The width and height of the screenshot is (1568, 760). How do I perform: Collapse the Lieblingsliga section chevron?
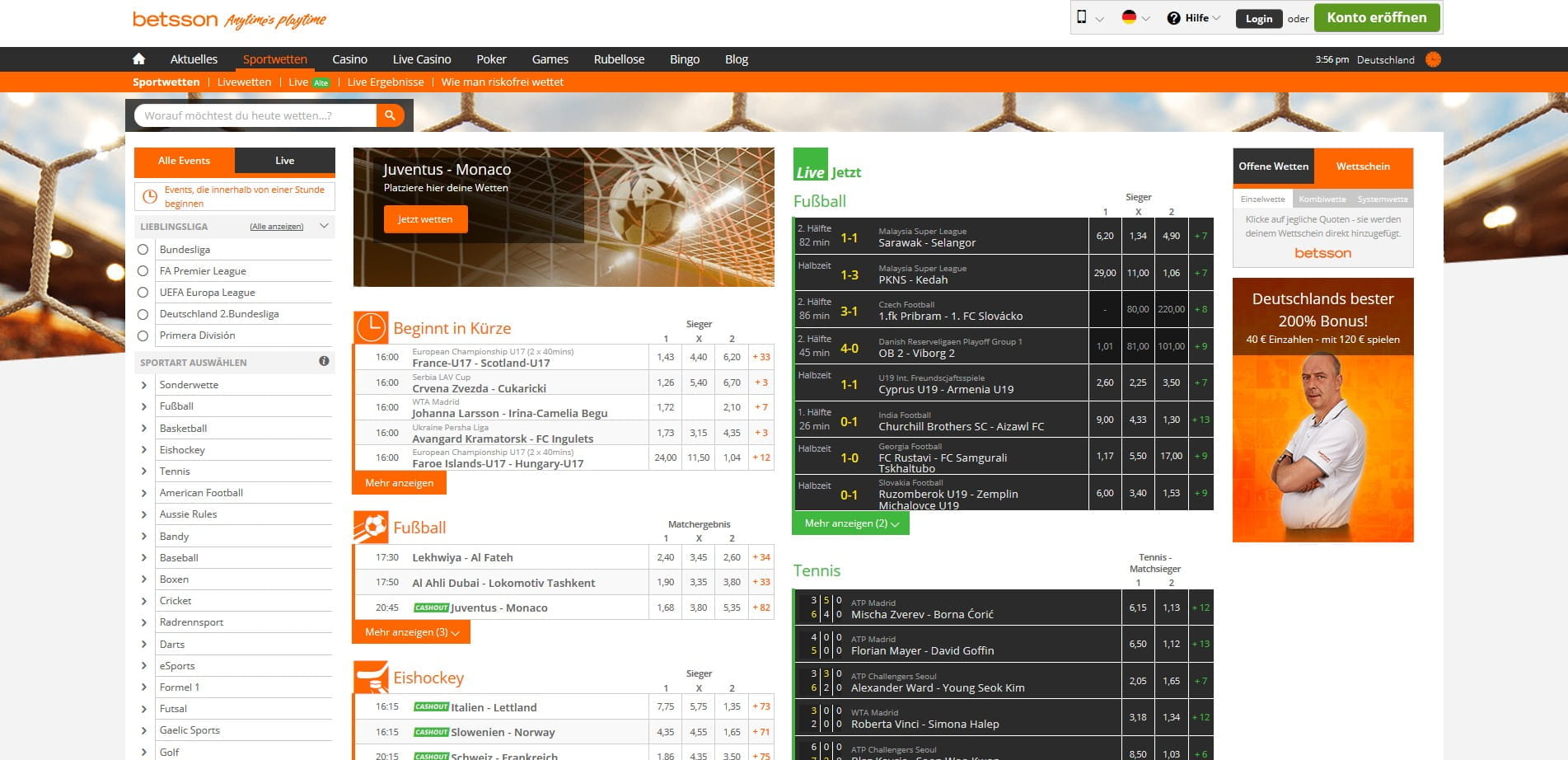point(324,226)
